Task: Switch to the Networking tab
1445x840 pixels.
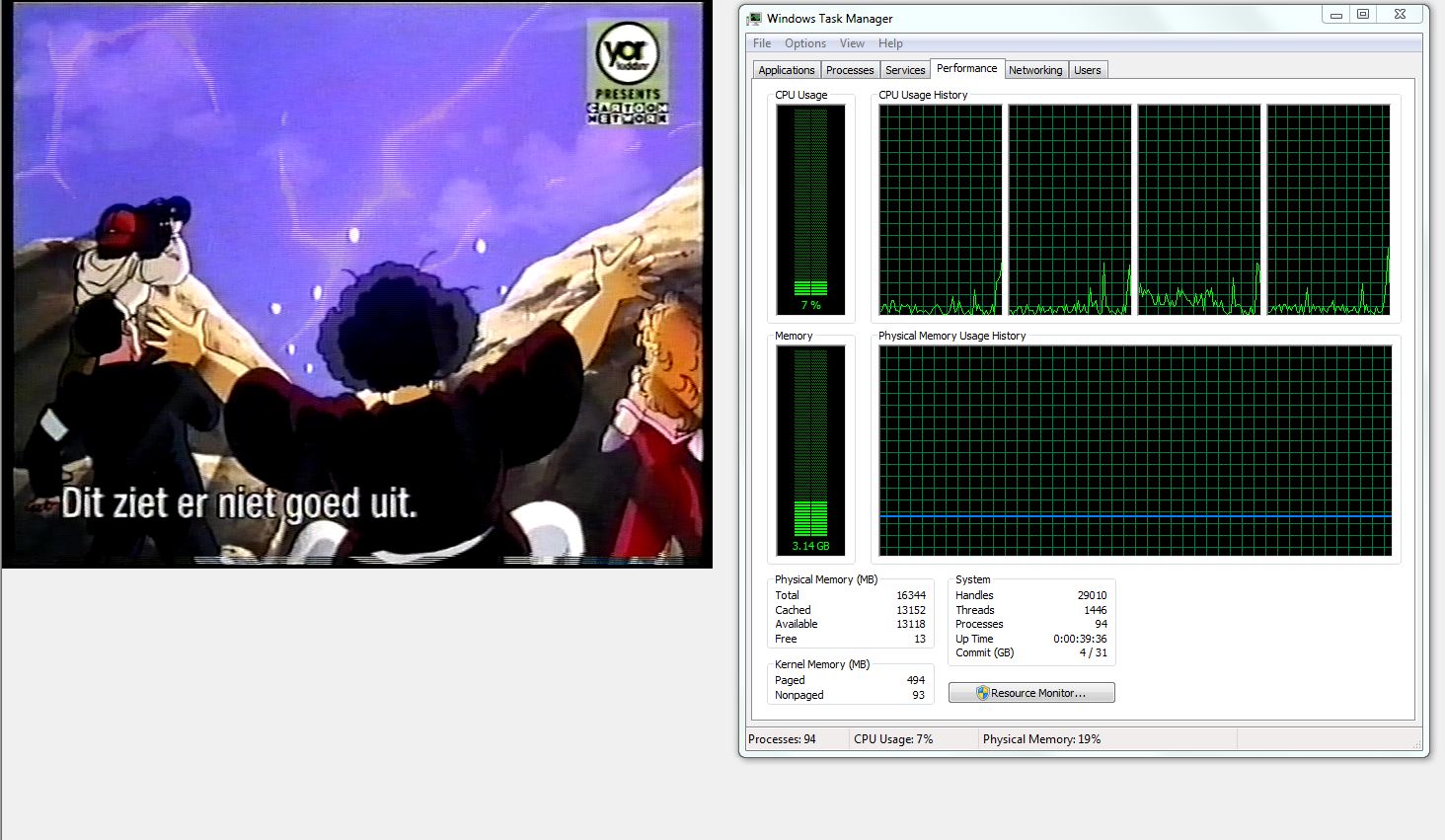Action: (1035, 70)
